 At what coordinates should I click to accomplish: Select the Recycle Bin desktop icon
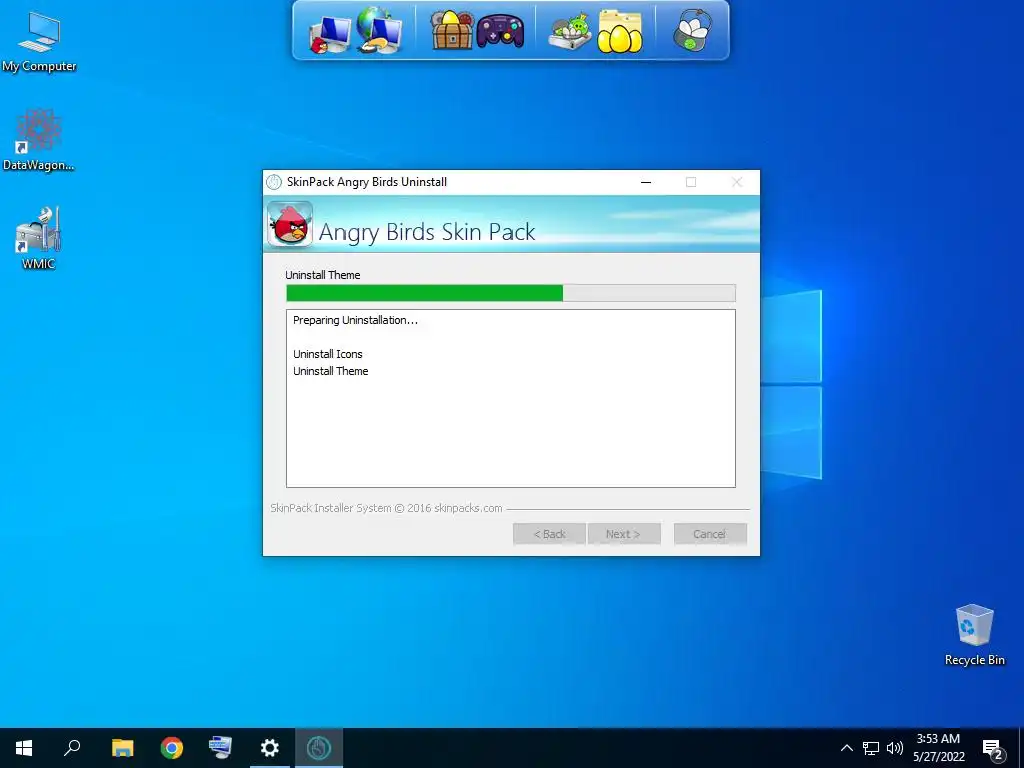point(974,635)
